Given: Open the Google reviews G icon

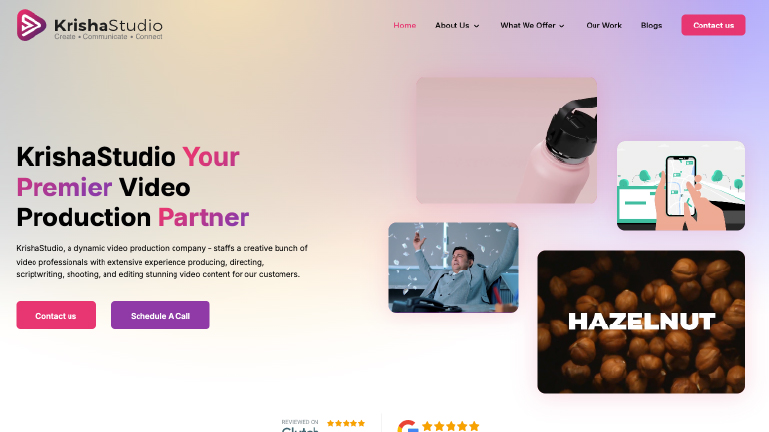Looking at the screenshot, I should pos(408,426).
